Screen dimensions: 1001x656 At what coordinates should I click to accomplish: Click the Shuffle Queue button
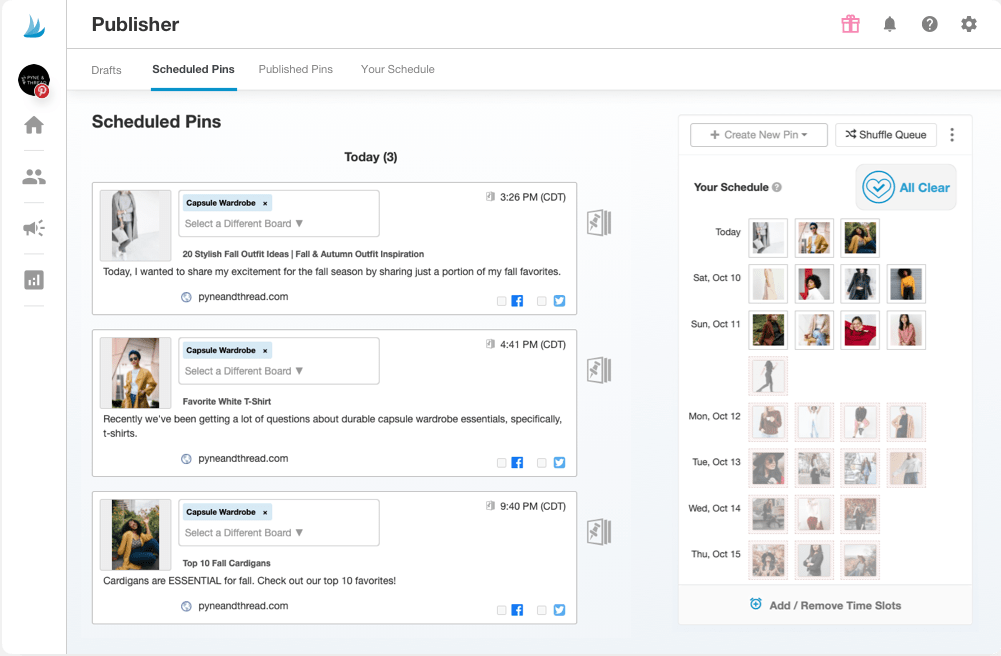885,135
